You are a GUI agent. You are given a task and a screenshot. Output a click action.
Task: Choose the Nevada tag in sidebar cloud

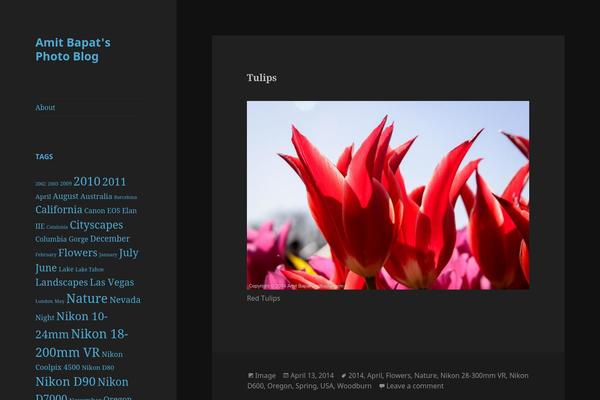click(125, 300)
